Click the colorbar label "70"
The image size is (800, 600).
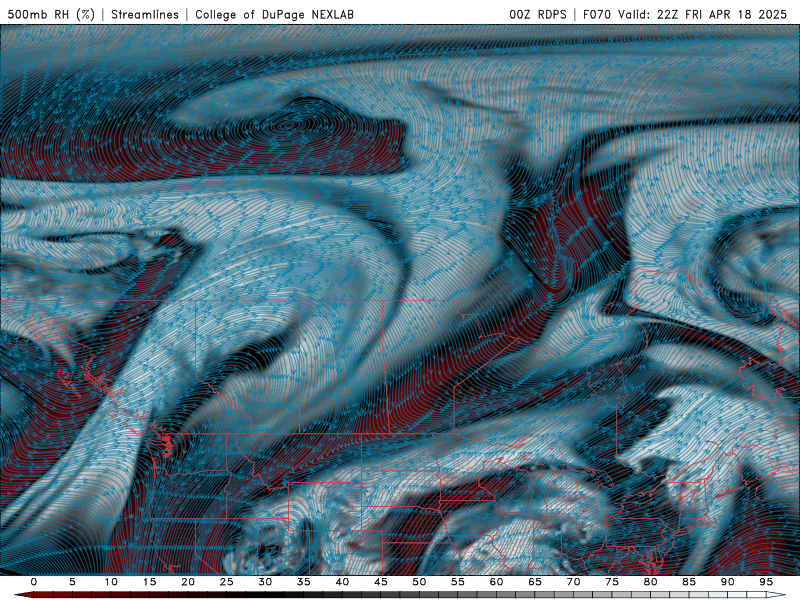tap(573, 582)
